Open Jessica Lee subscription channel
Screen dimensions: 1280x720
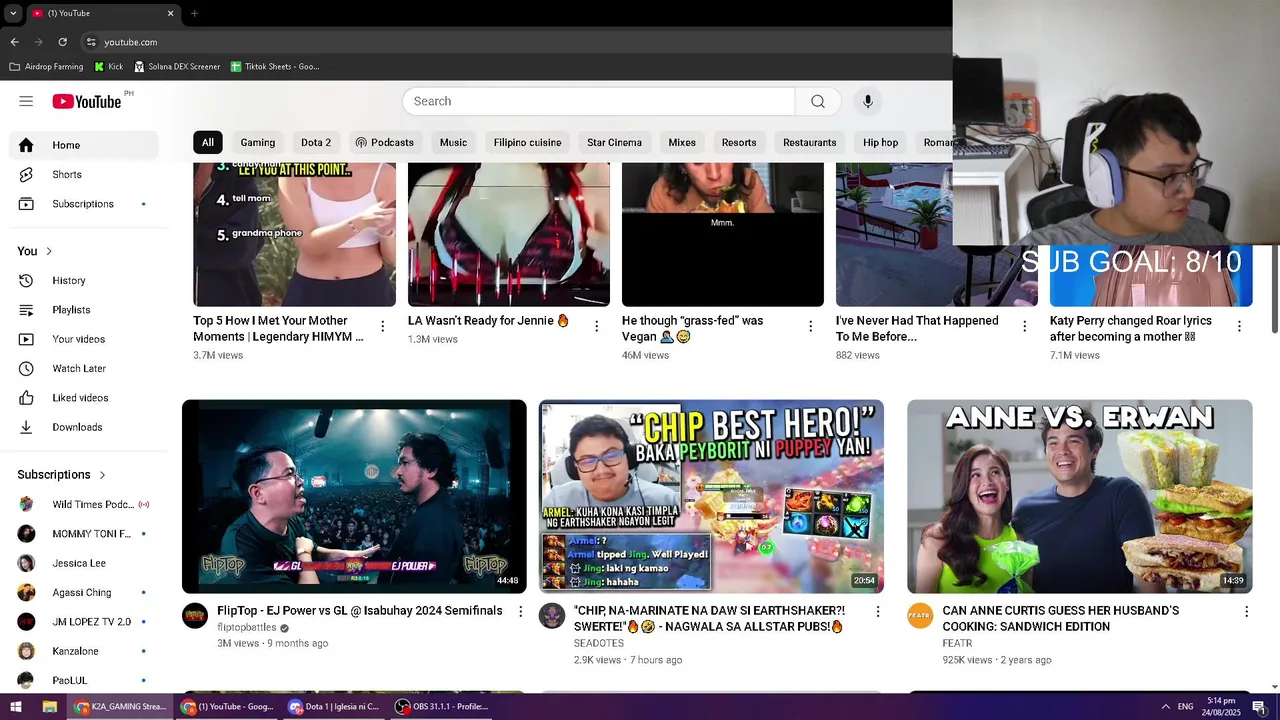(84, 563)
